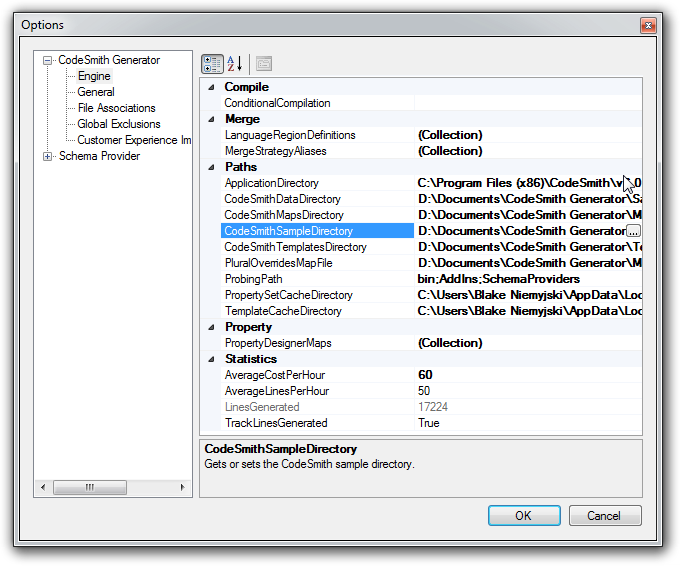The height and width of the screenshot is (566, 680).
Task: Click LinesGenerated value 17224
Action: 528,407
